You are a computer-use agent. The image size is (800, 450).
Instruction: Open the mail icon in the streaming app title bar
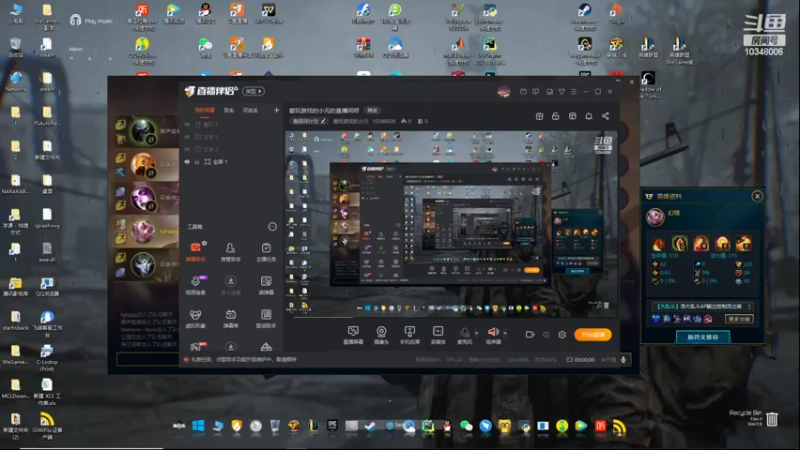coord(523,92)
